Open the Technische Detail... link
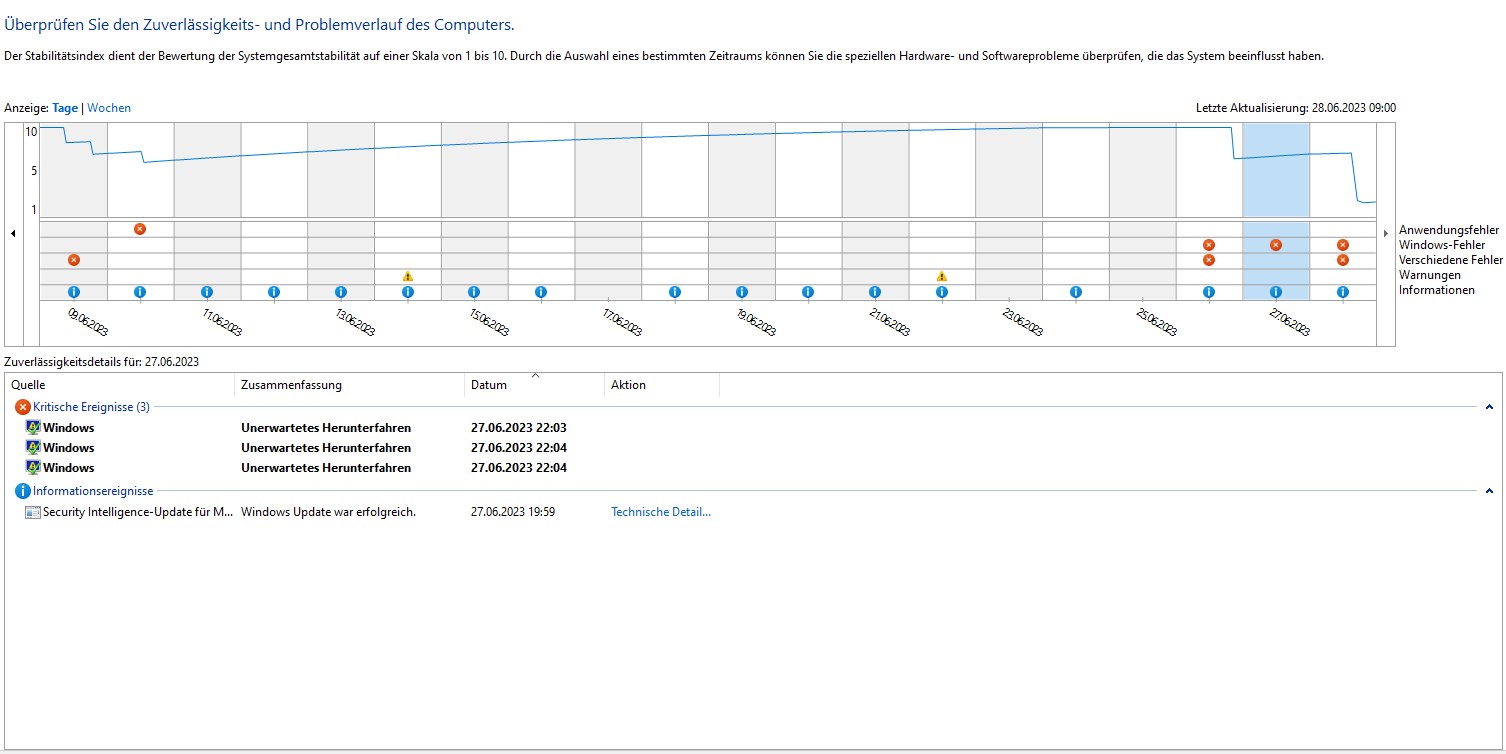The image size is (1506, 754). pyautogui.click(x=661, y=512)
